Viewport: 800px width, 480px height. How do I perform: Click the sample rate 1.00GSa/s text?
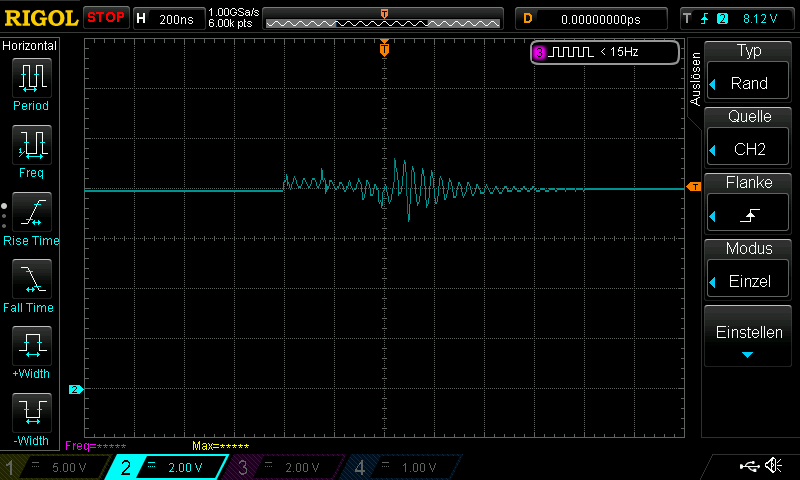click(x=234, y=12)
